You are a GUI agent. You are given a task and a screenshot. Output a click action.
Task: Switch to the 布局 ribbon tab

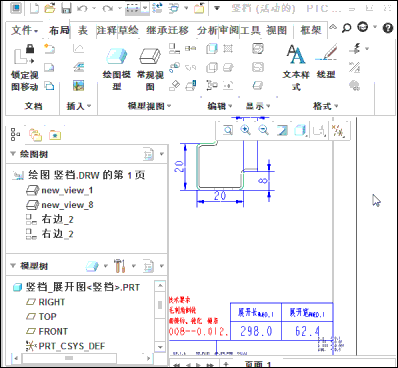59,31
